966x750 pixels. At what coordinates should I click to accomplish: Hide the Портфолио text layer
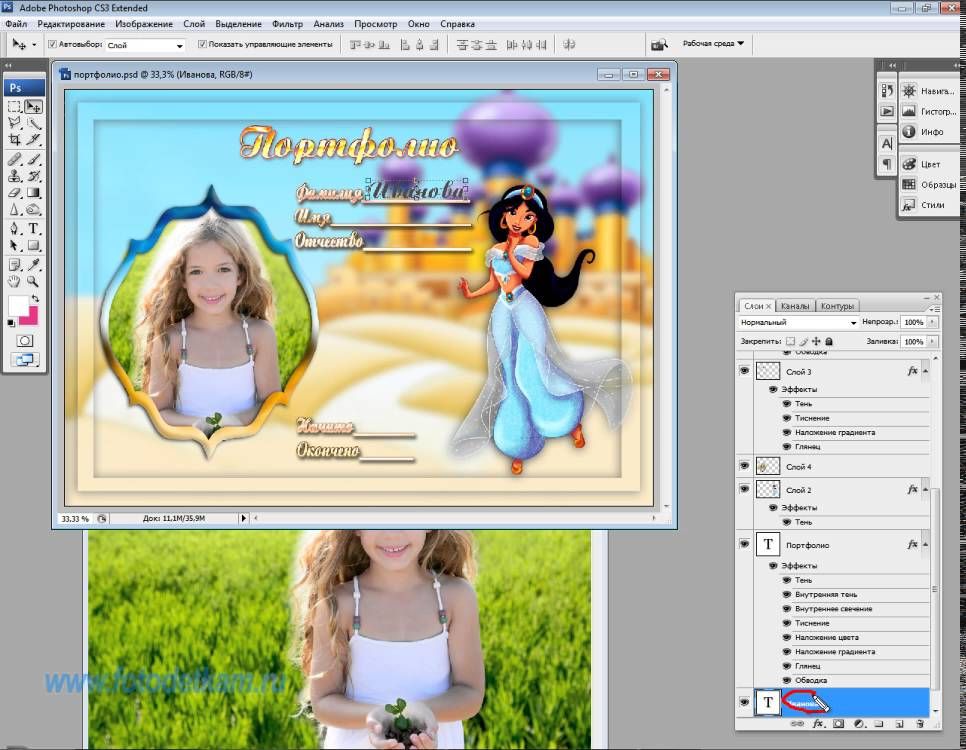point(744,544)
